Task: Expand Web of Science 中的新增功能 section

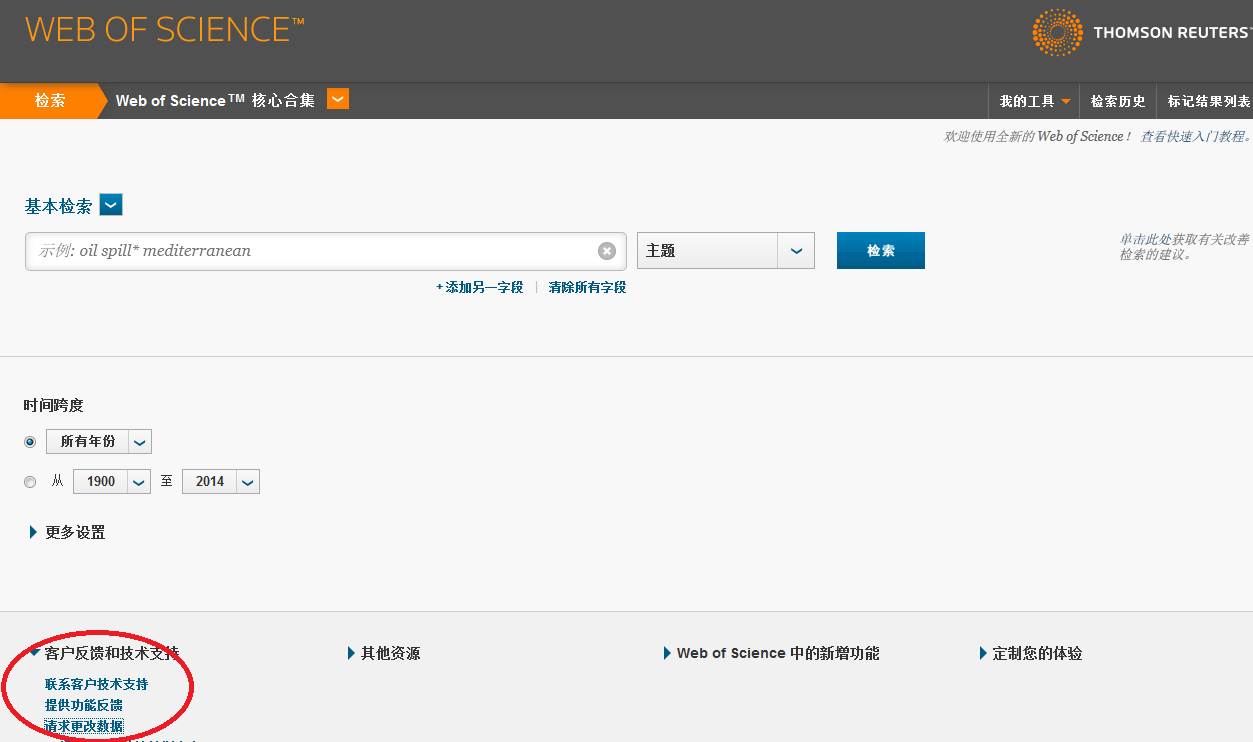Action: click(x=772, y=653)
